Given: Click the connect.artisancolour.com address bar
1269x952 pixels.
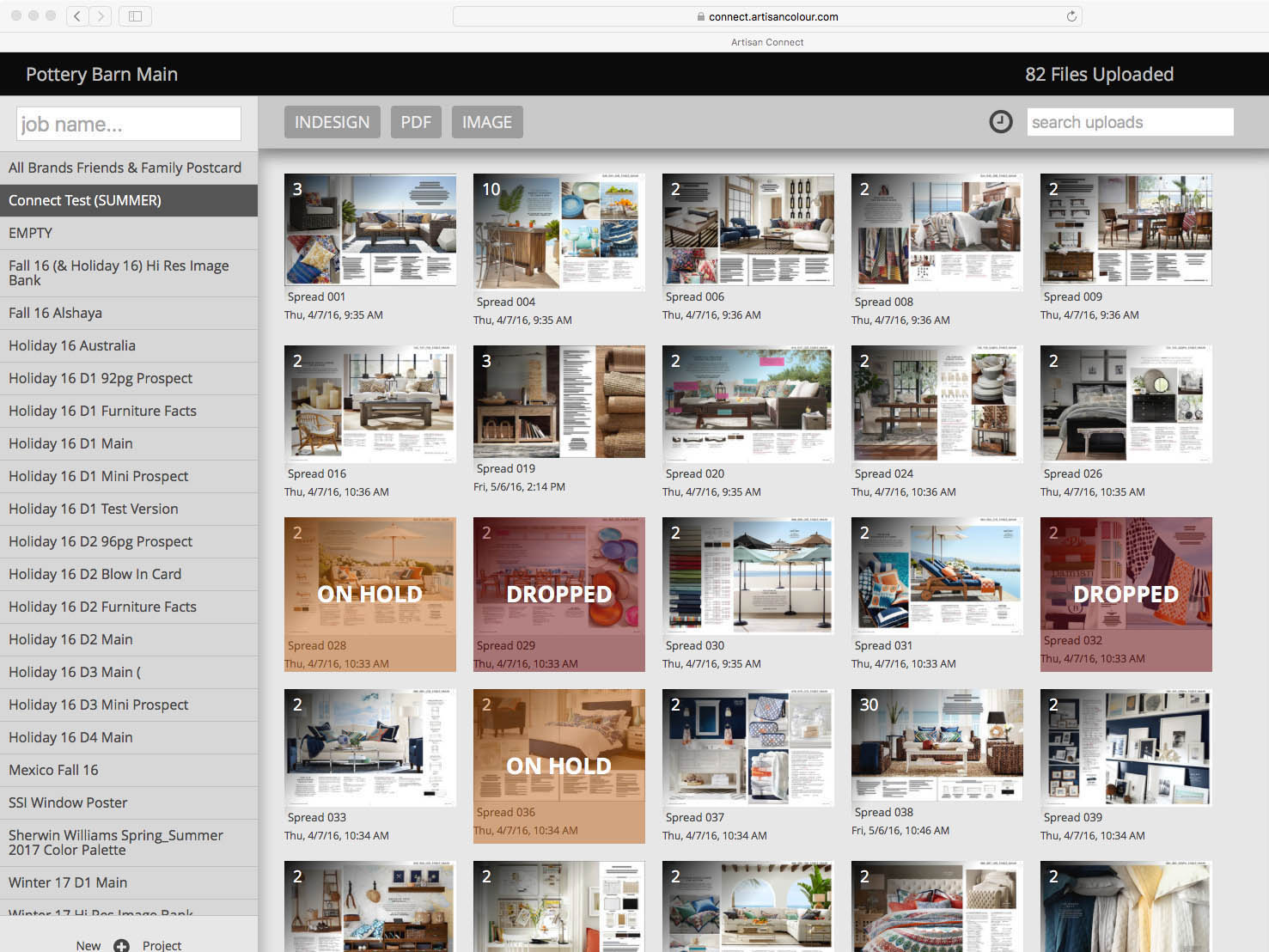Looking at the screenshot, I should click(x=767, y=16).
